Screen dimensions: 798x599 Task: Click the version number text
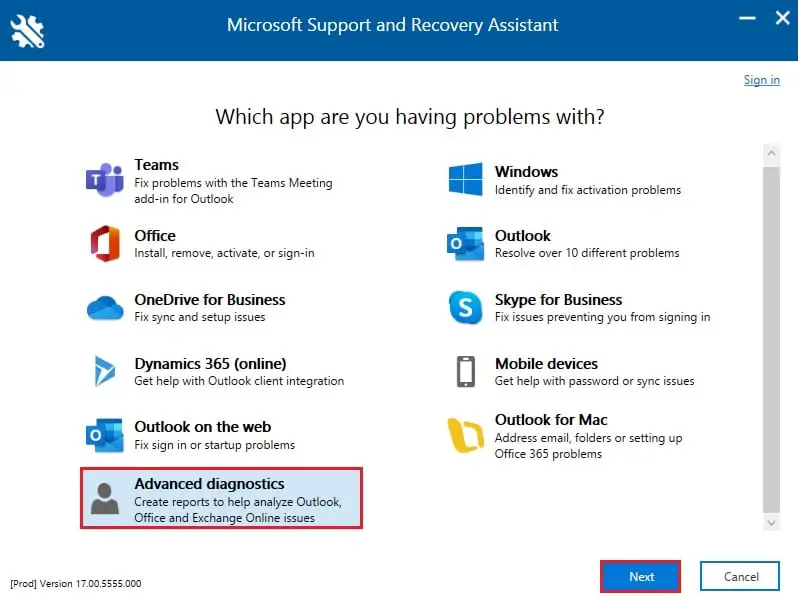(x=76, y=584)
